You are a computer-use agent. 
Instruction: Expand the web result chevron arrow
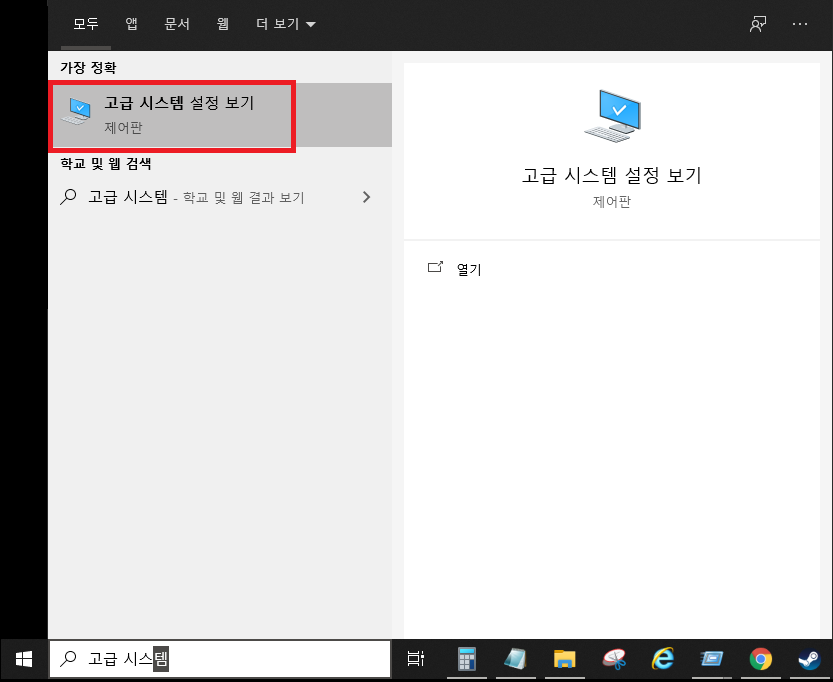(366, 197)
